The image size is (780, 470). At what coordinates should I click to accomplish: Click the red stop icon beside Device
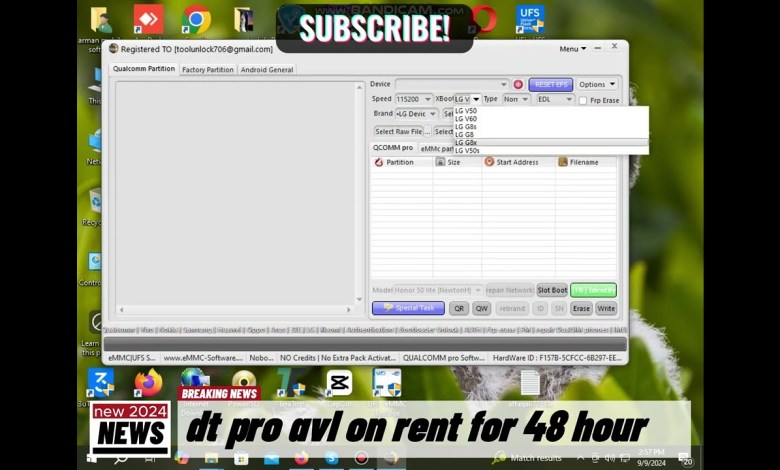pos(518,85)
